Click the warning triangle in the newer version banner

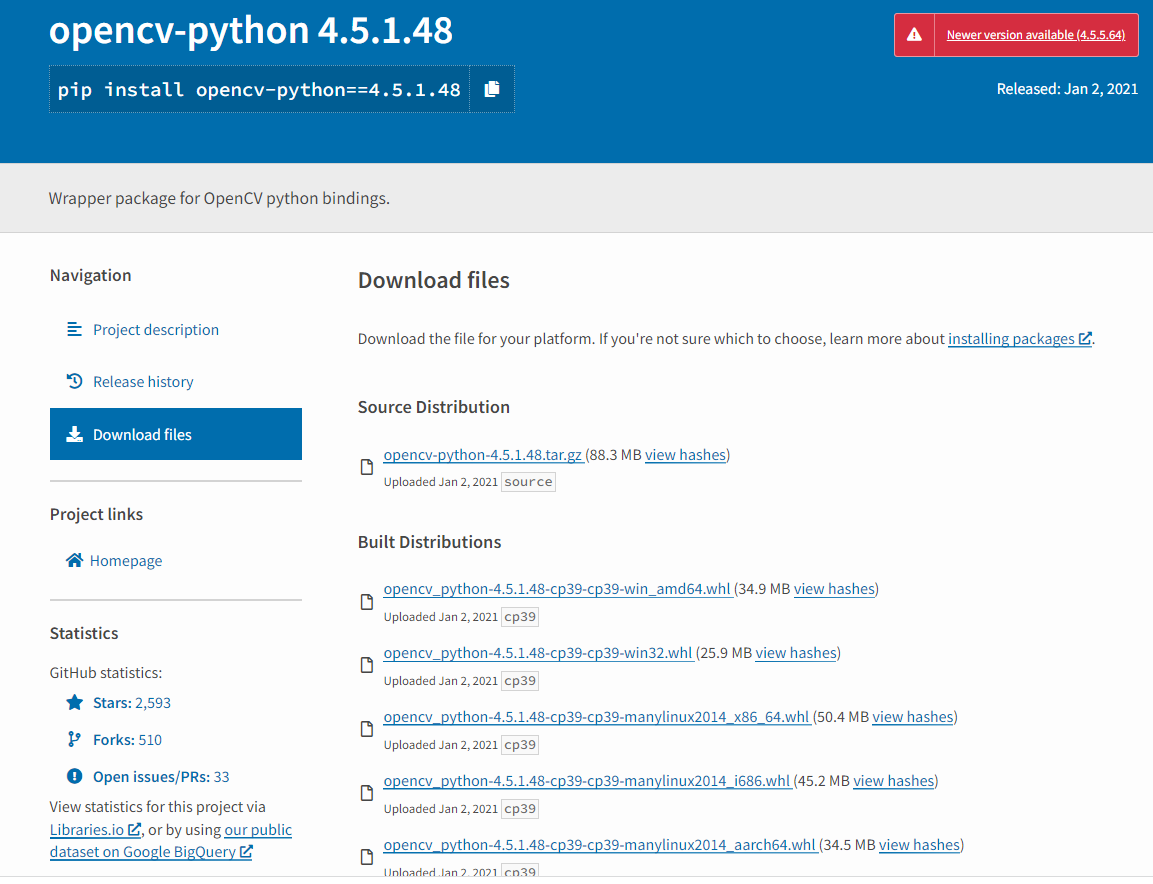pos(912,33)
